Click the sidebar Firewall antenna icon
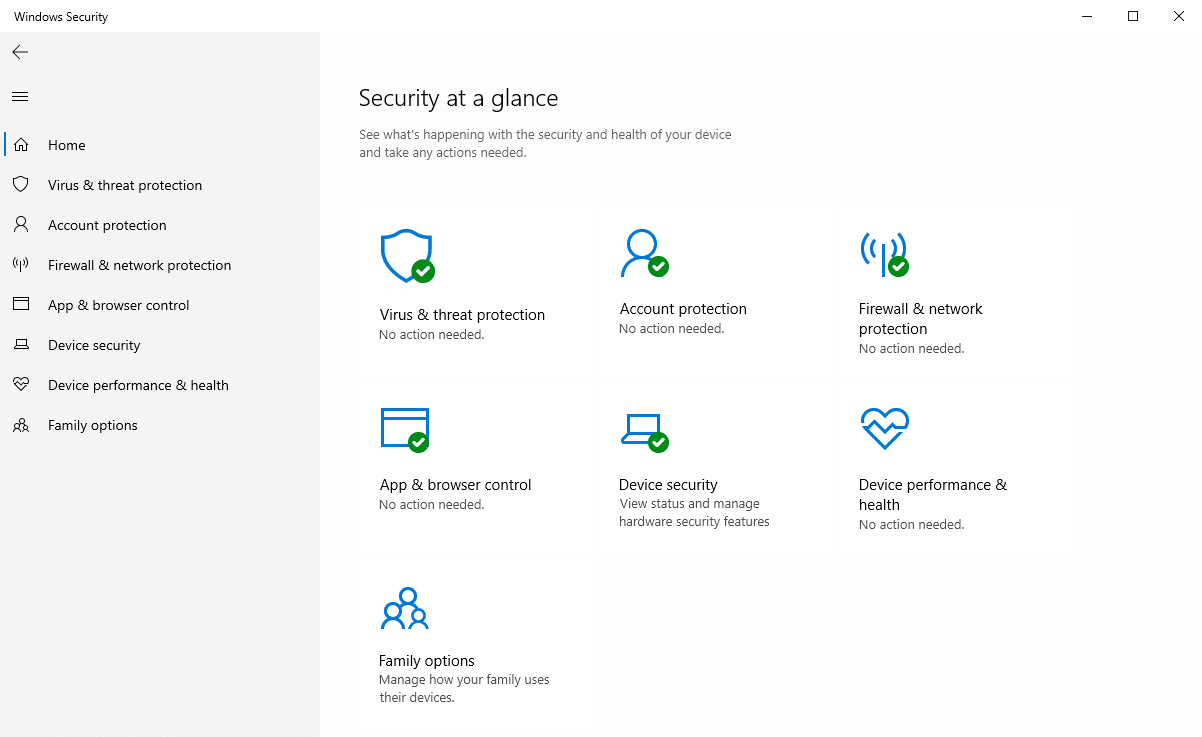1202x737 pixels. [x=21, y=265]
